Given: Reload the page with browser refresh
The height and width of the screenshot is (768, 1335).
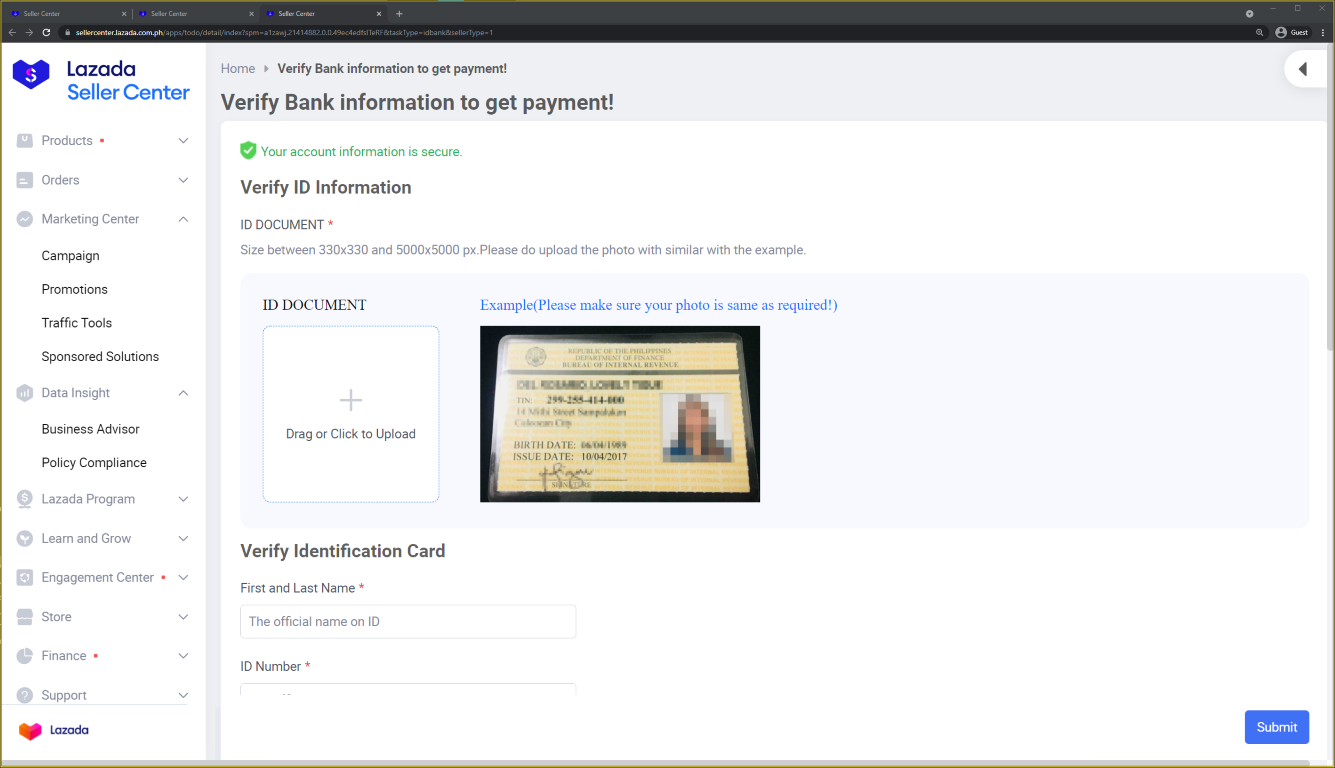Looking at the screenshot, I should point(46,32).
